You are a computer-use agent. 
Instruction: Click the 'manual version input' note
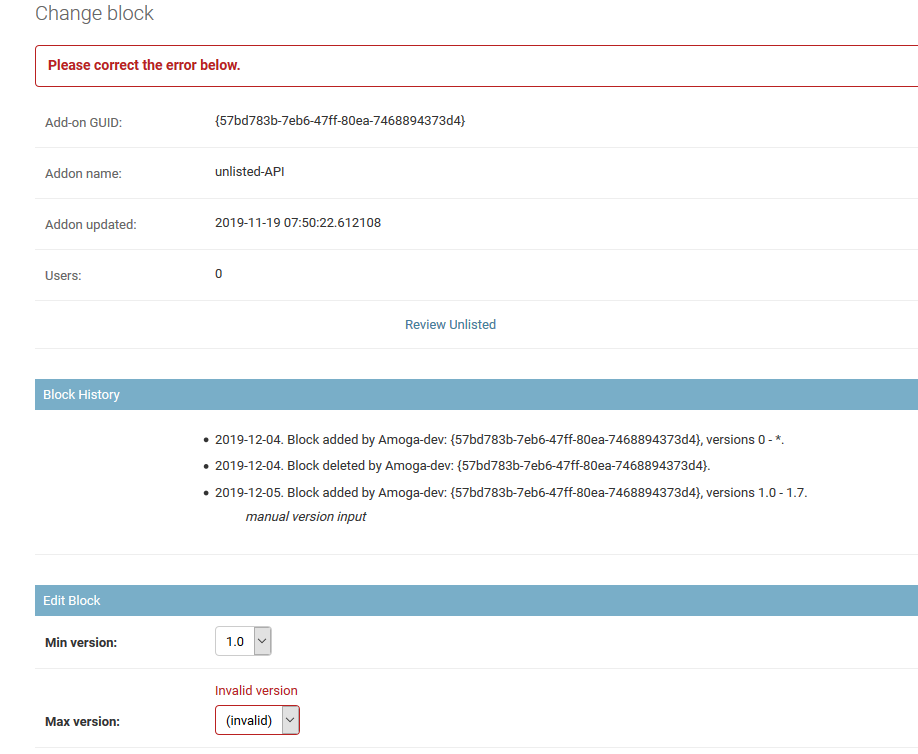(306, 516)
